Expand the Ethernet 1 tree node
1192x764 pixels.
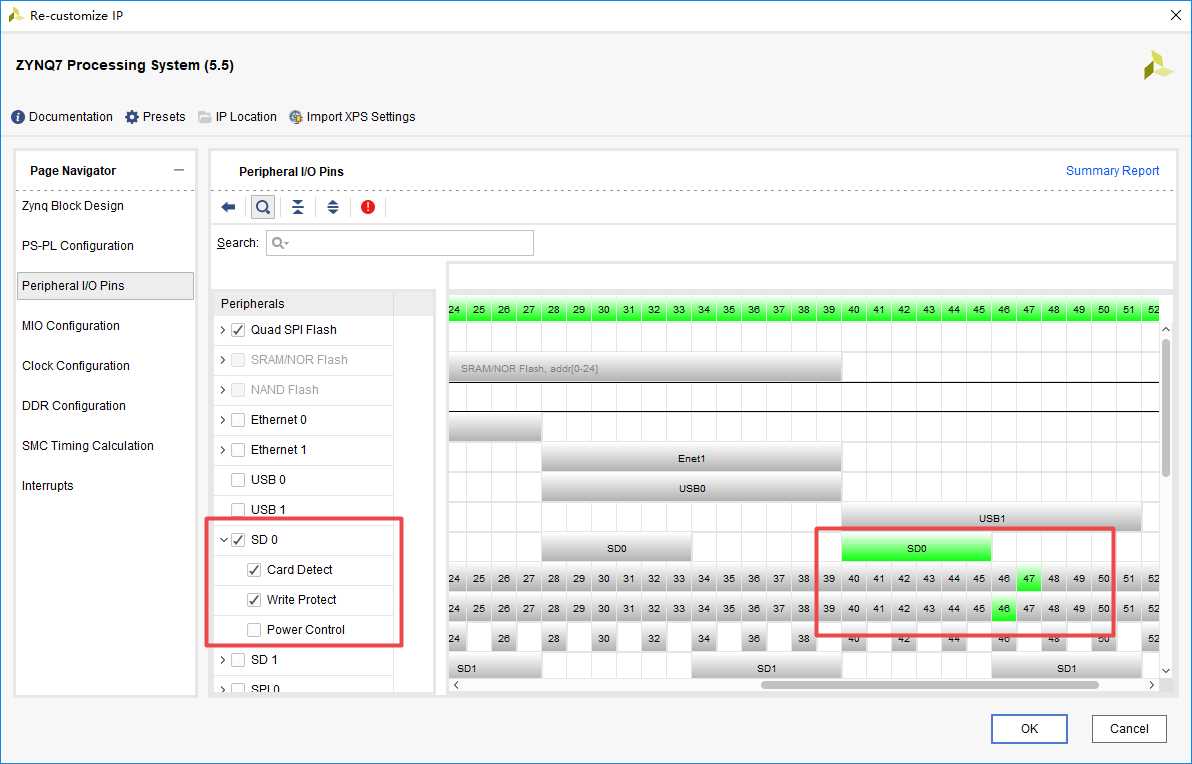click(223, 450)
